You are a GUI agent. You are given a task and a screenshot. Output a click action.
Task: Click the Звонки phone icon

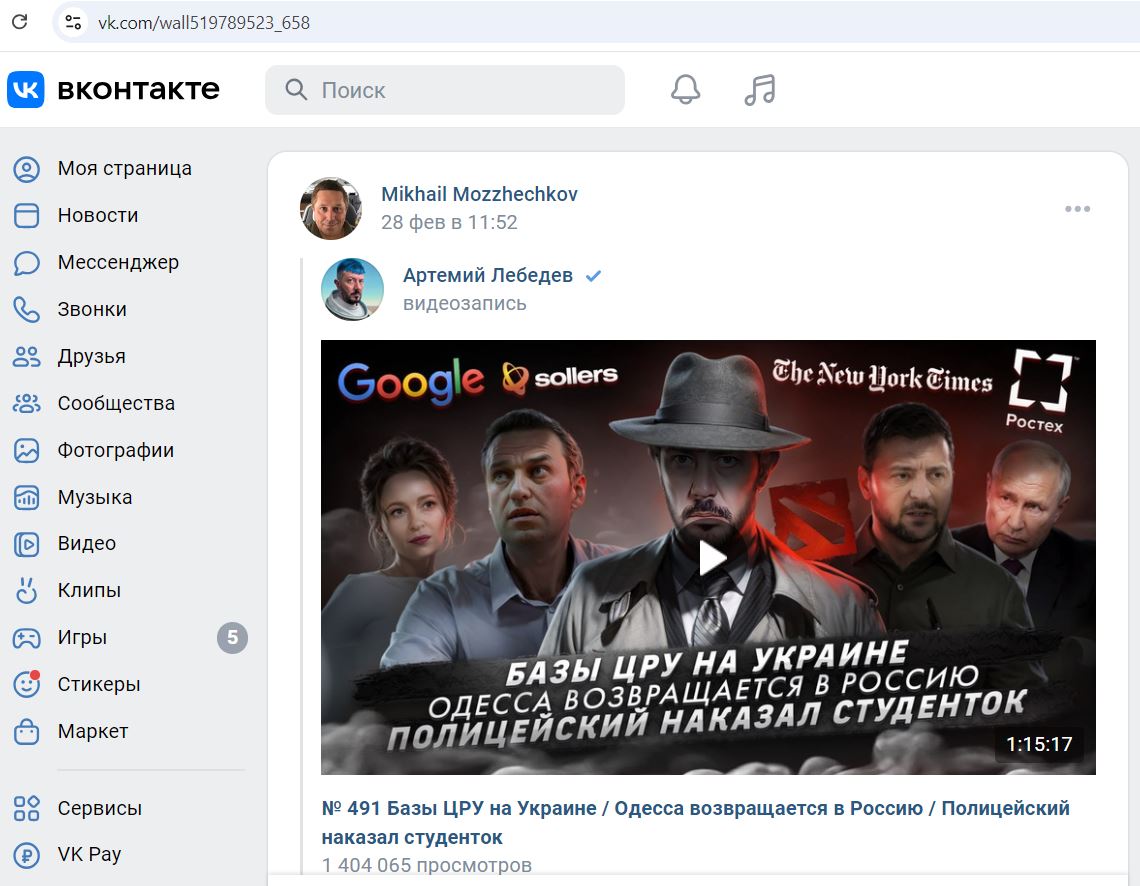point(27,310)
